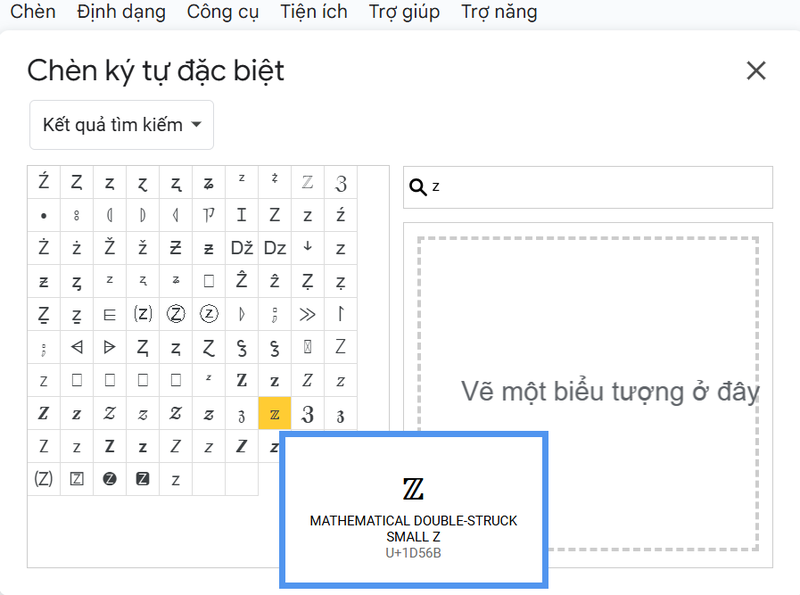Choose the circled small z symbol
This screenshot has width=800, height=595.
(x=209, y=314)
